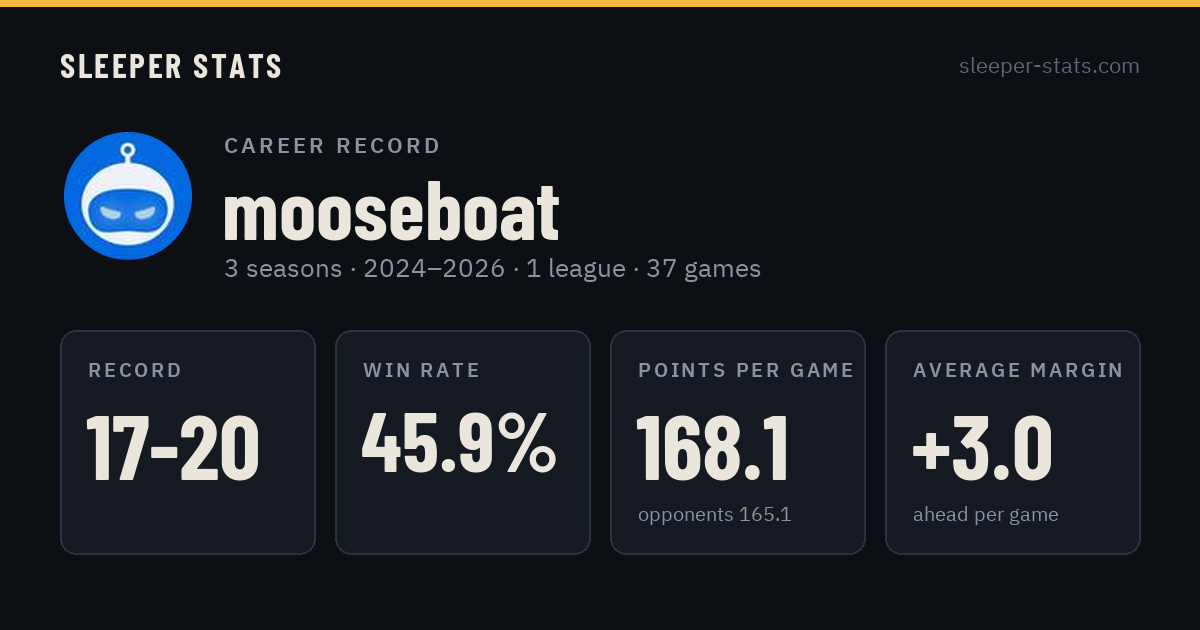
Task: Click the 168.1 points value
Action: point(713,449)
